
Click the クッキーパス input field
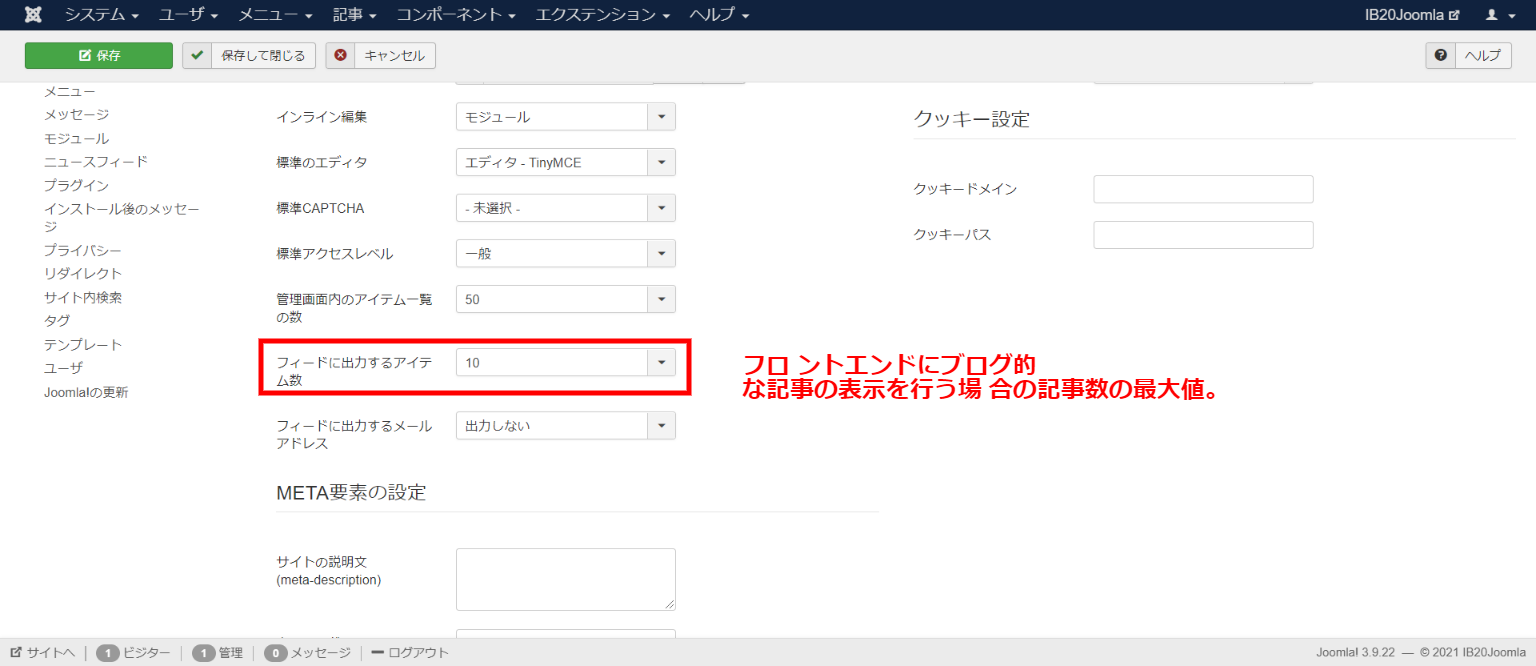[1202, 235]
